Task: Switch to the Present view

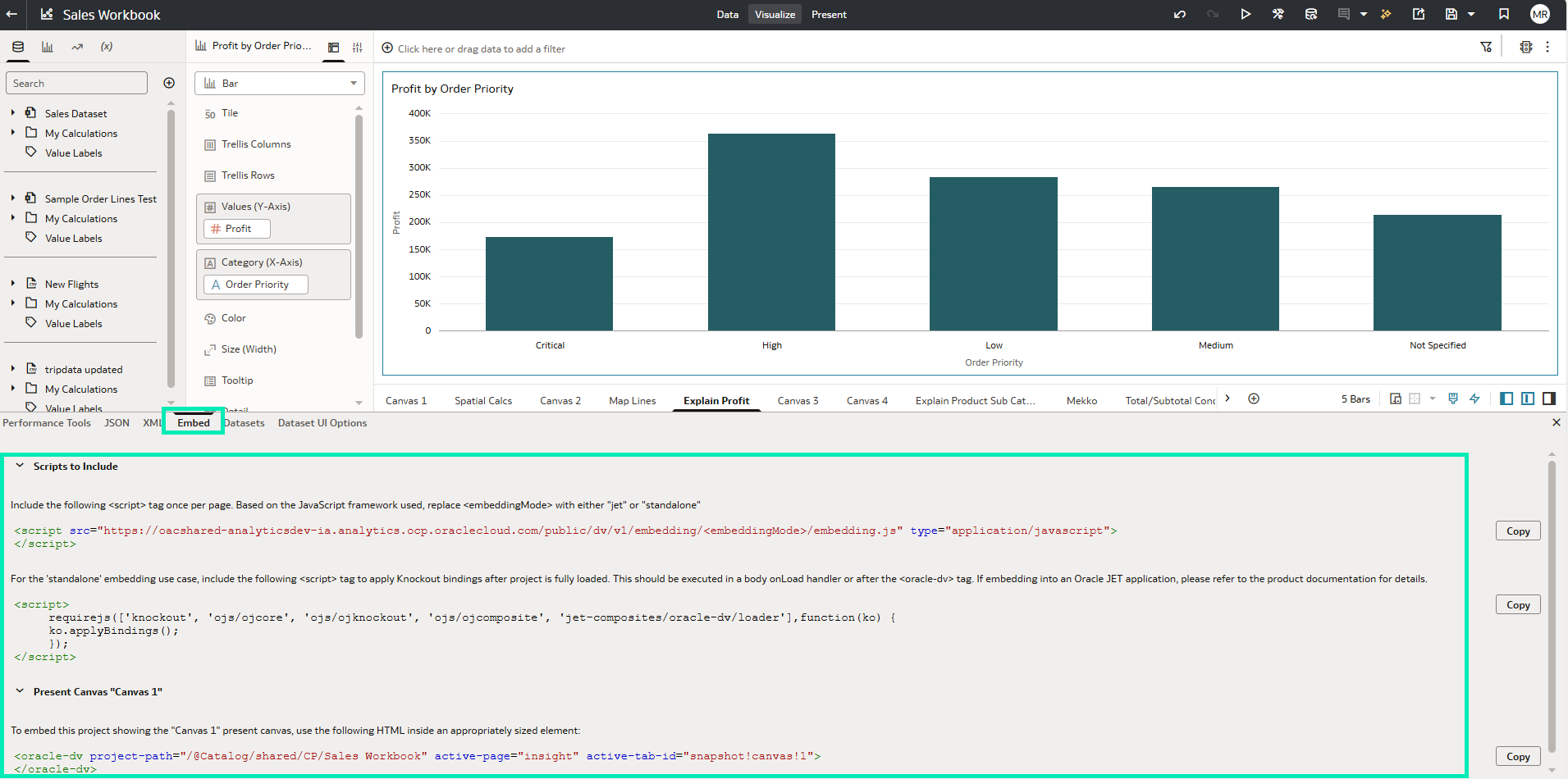Action: click(828, 14)
